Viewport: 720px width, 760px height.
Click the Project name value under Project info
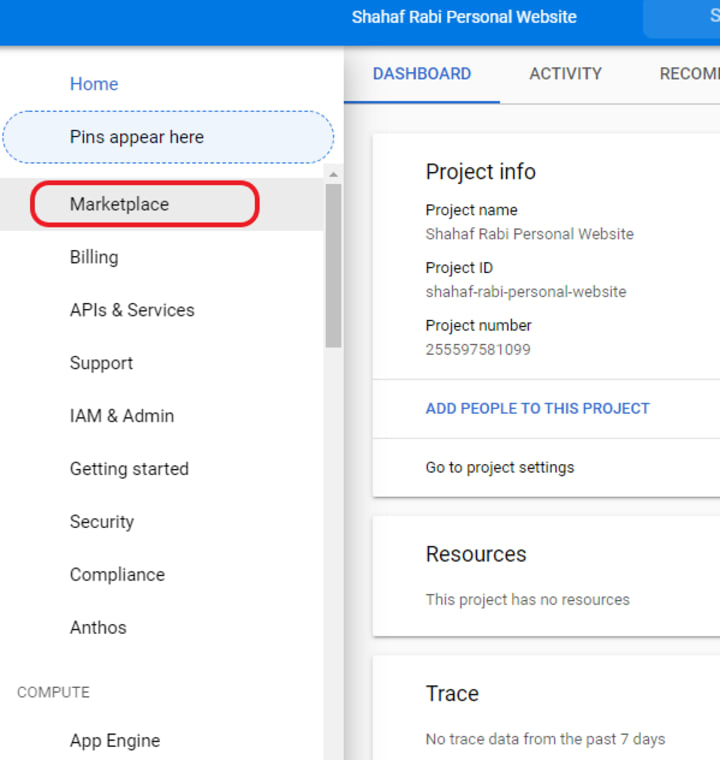[x=529, y=234]
